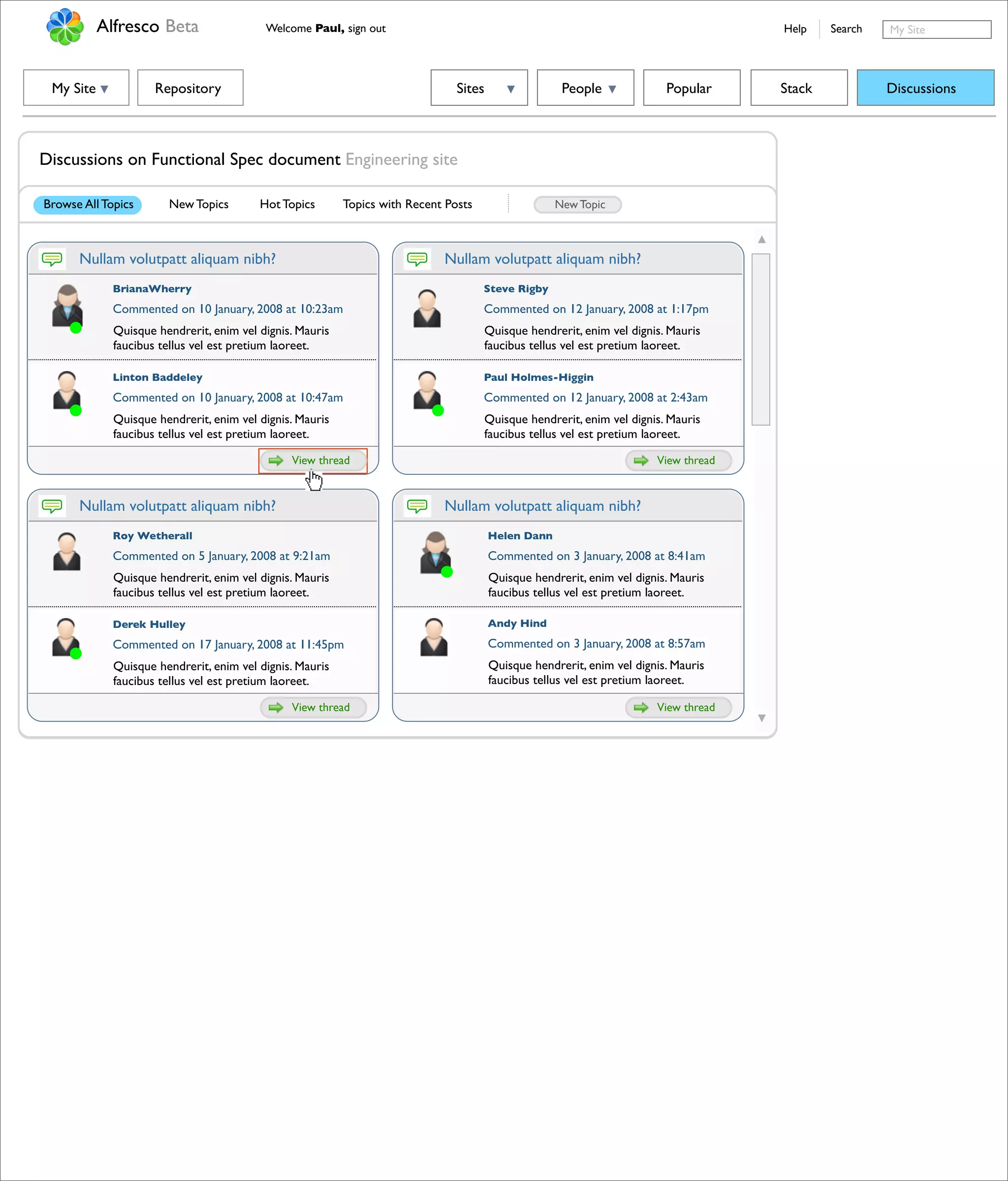The height and width of the screenshot is (1181, 1008).
Task: Show Hot Topics filter
Action: click(287, 204)
